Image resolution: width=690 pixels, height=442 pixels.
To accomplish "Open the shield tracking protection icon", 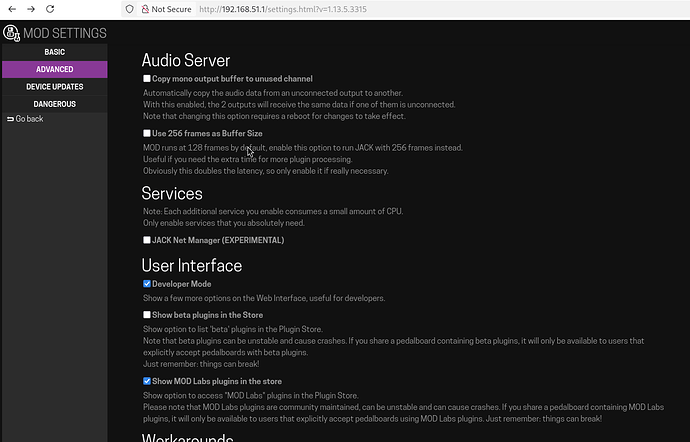I will click(130, 9).
